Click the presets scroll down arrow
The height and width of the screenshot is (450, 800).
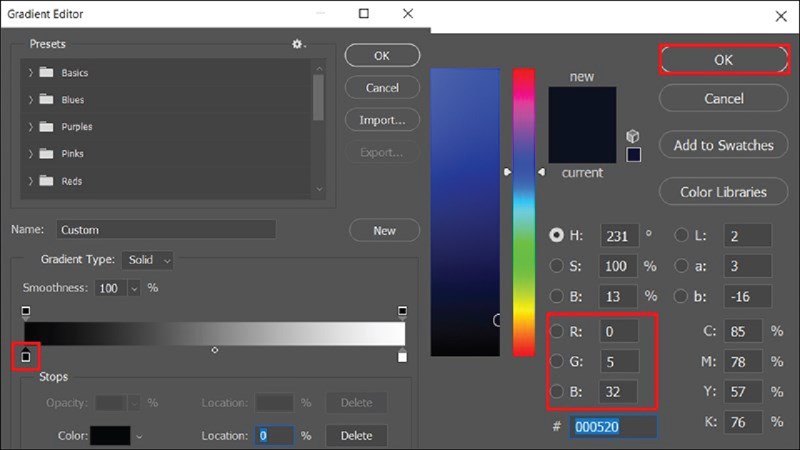(319, 189)
